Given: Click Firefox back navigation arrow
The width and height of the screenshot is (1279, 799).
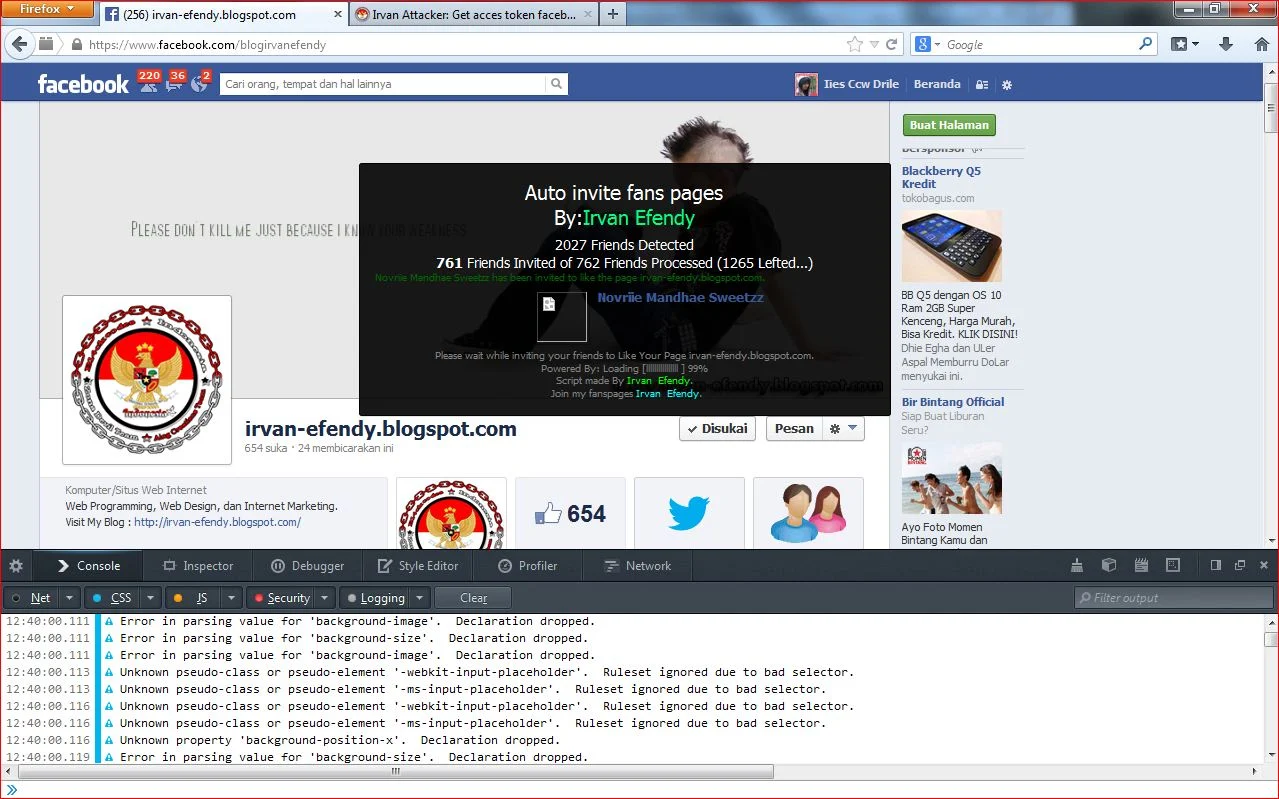Looking at the screenshot, I should (x=19, y=44).
